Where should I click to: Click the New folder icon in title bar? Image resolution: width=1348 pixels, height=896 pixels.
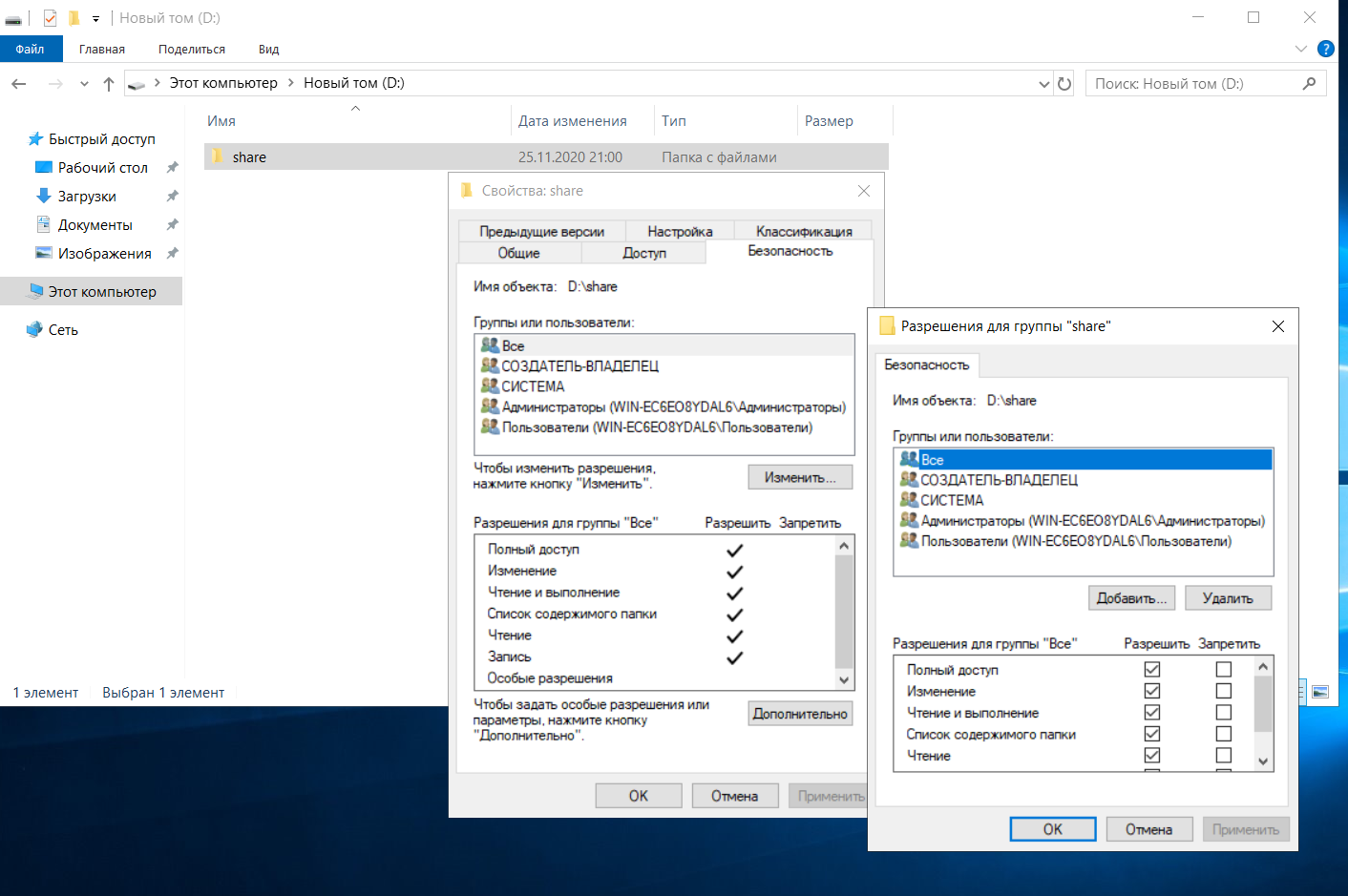pos(74,17)
